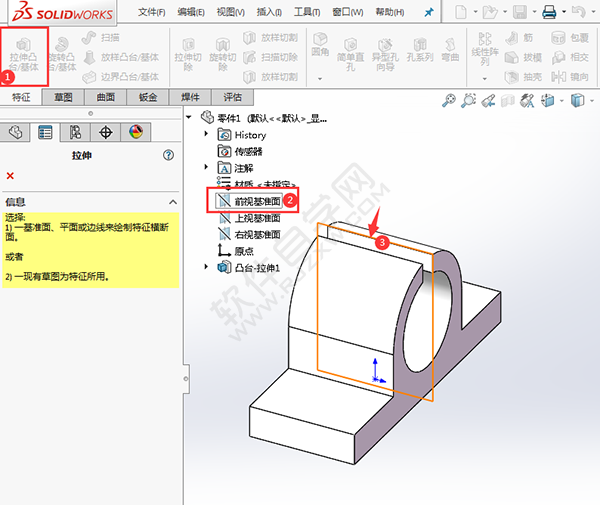The height and width of the screenshot is (505, 600).
Task: Click the Print icon in top toolbar
Action: click(549, 12)
